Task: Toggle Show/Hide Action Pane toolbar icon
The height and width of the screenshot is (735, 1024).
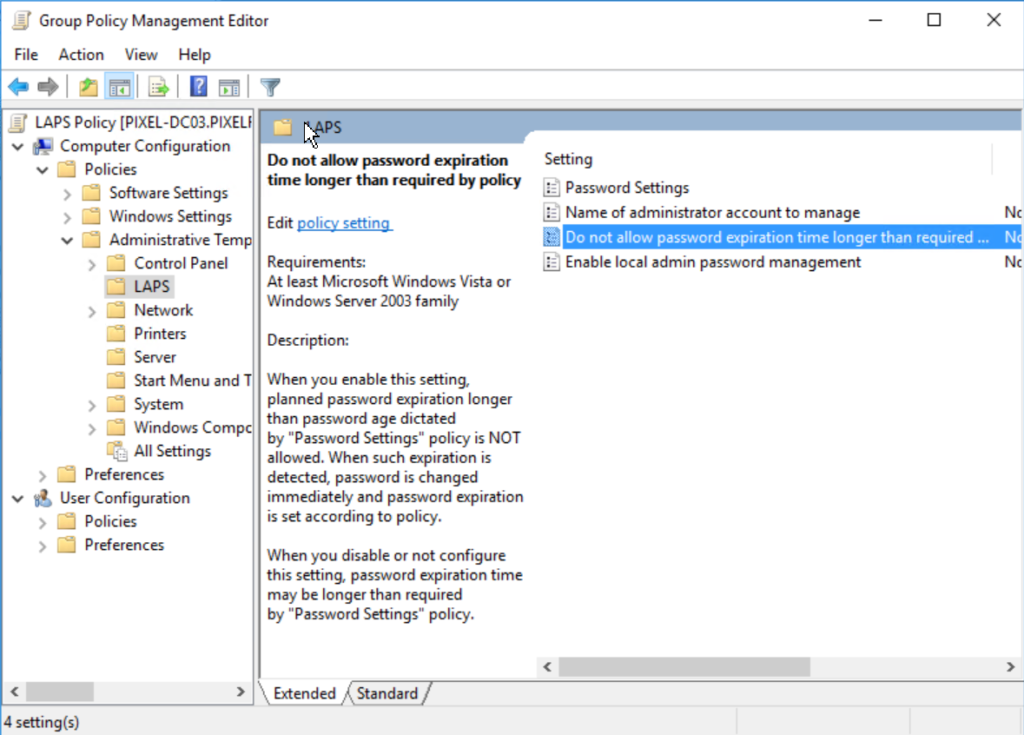Action: pyautogui.click(x=229, y=87)
